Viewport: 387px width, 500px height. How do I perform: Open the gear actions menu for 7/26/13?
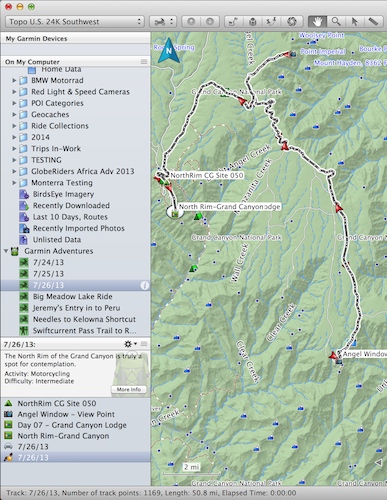click(x=130, y=344)
